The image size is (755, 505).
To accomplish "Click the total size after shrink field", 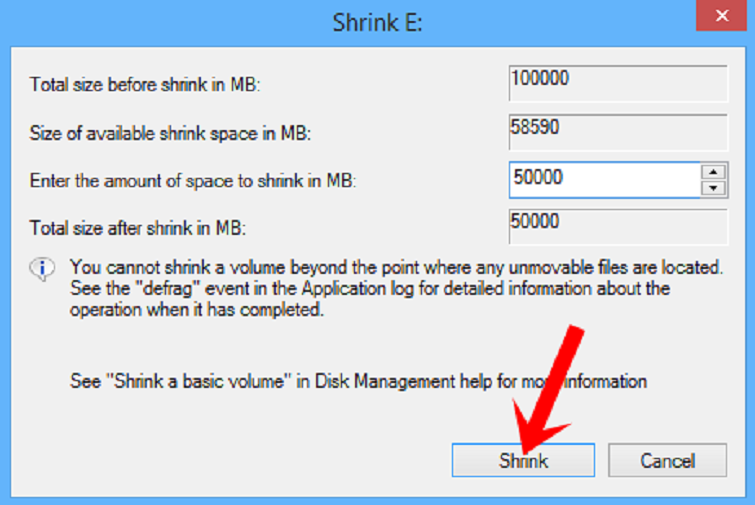I will (616, 225).
